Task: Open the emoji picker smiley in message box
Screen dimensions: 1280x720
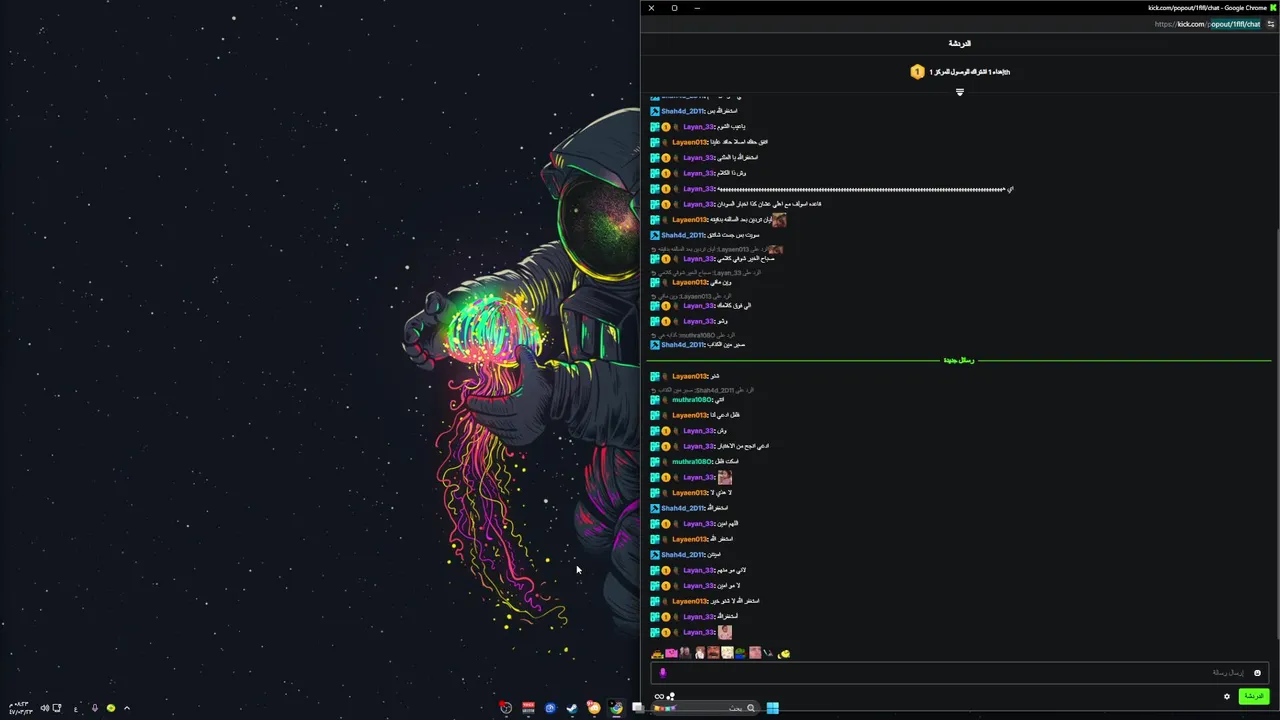Action: [1257, 673]
